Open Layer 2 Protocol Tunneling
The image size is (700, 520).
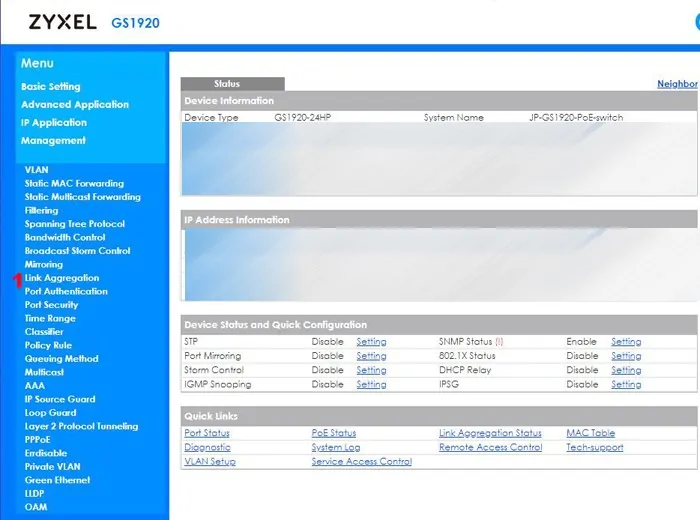pos(81,426)
